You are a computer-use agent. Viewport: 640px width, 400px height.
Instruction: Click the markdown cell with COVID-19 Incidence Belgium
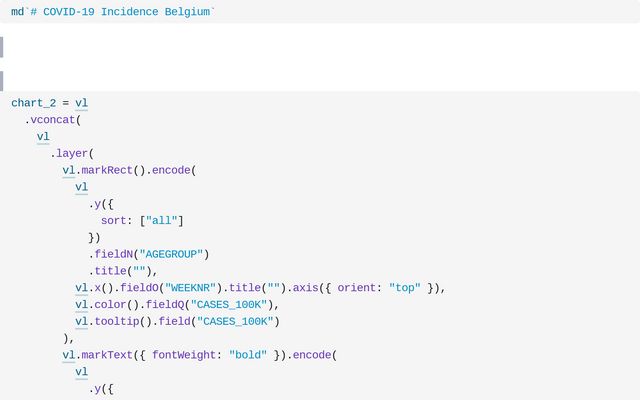click(x=113, y=12)
